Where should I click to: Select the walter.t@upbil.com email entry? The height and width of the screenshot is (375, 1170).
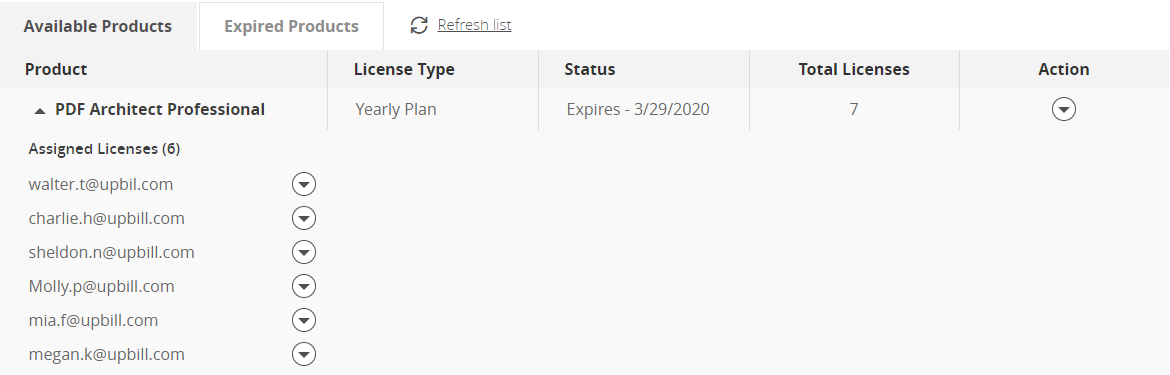point(101,184)
